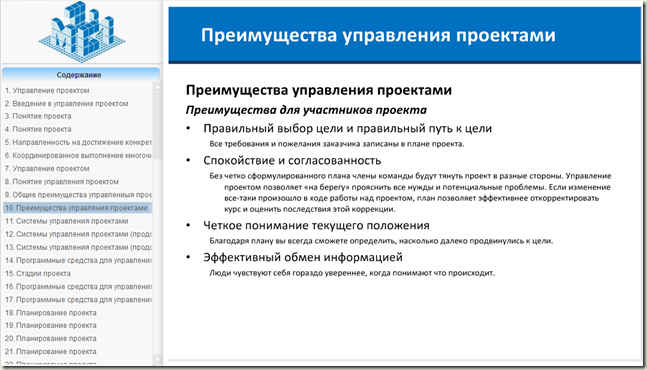Viewport: 647px width, 370px height.
Task: Click the contents list scrollbar thumb
Action: click(x=157, y=126)
